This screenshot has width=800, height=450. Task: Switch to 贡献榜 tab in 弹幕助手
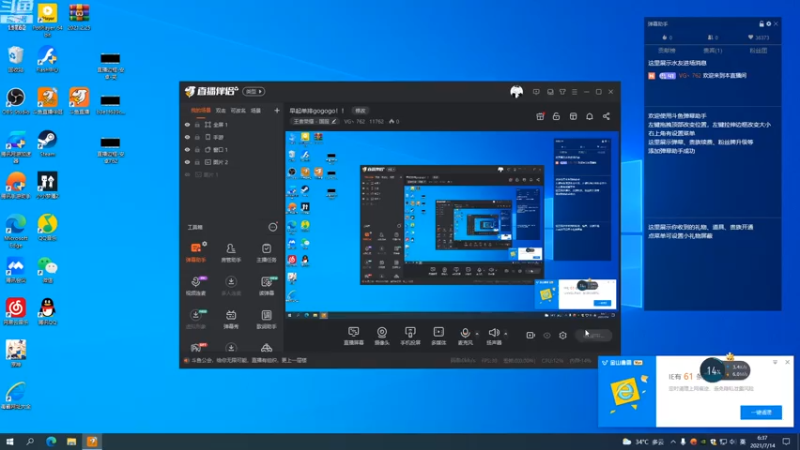coord(666,51)
